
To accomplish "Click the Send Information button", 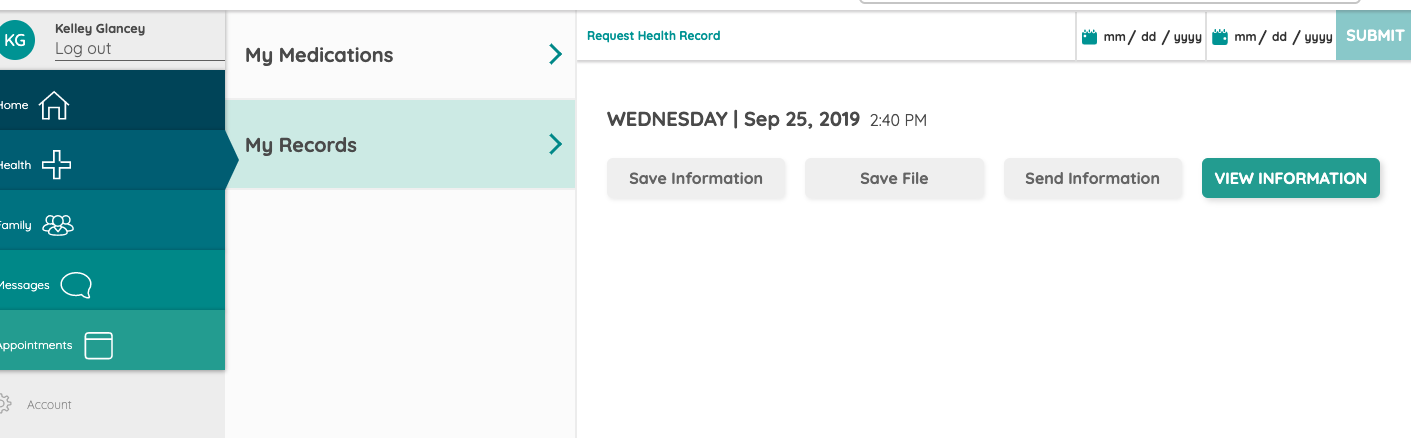I will coord(1092,178).
